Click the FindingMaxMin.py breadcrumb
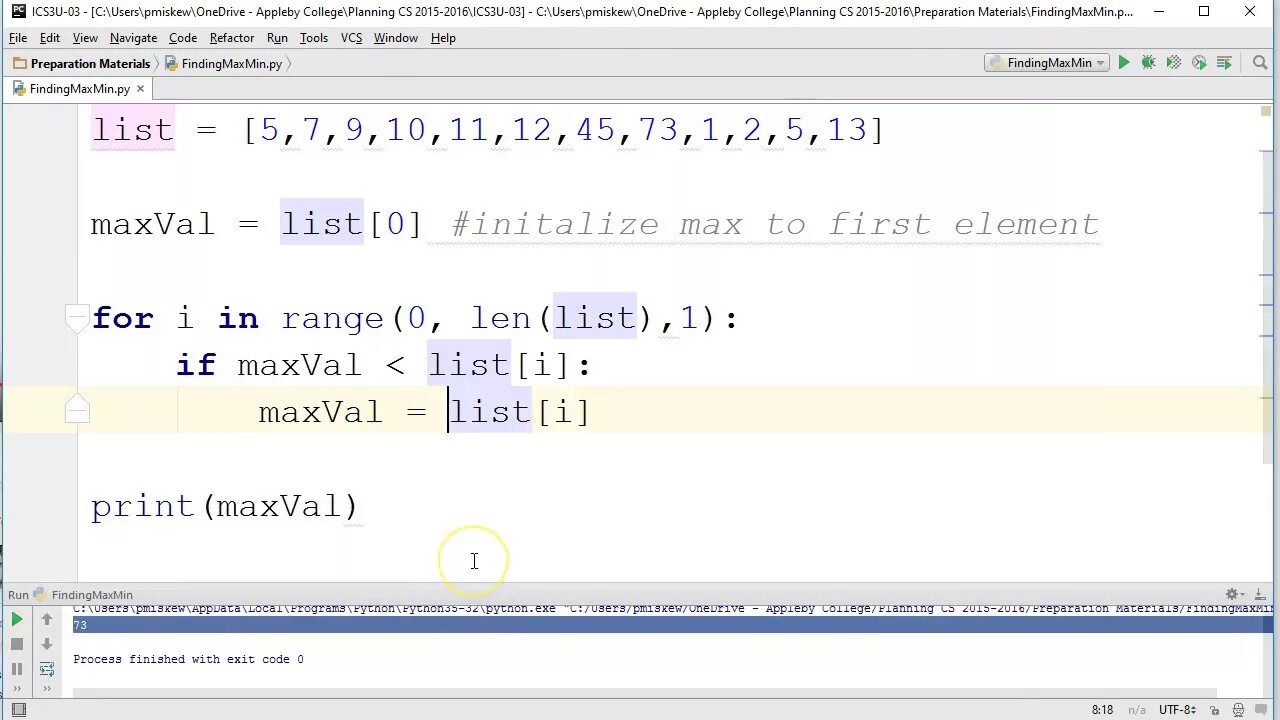The height and width of the screenshot is (720, 1280). [224, 63]
